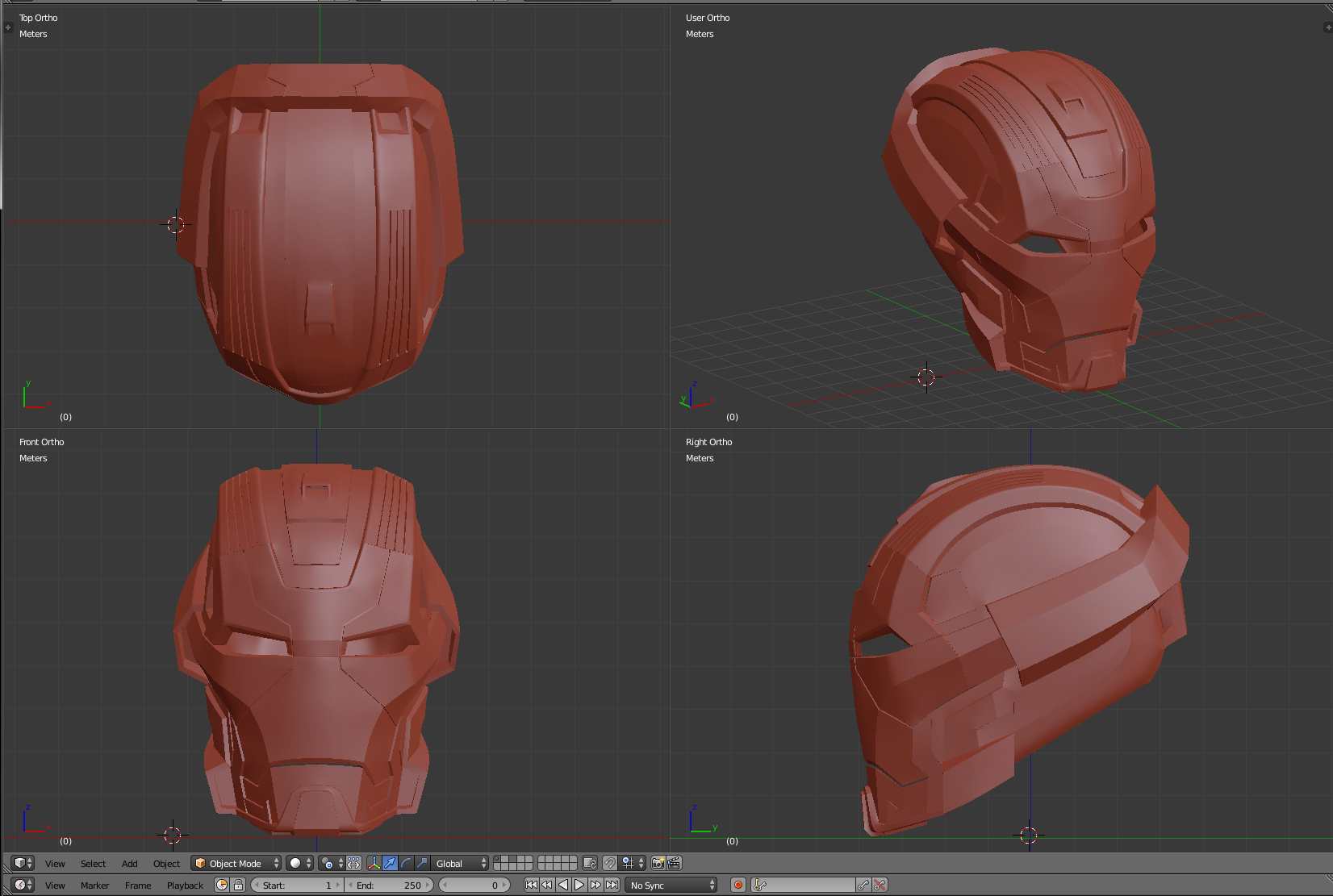This screenshot has width=1333, height=896.
Task: Click the OpenGL render image camera icon
Action: click(x=658, y=863)
